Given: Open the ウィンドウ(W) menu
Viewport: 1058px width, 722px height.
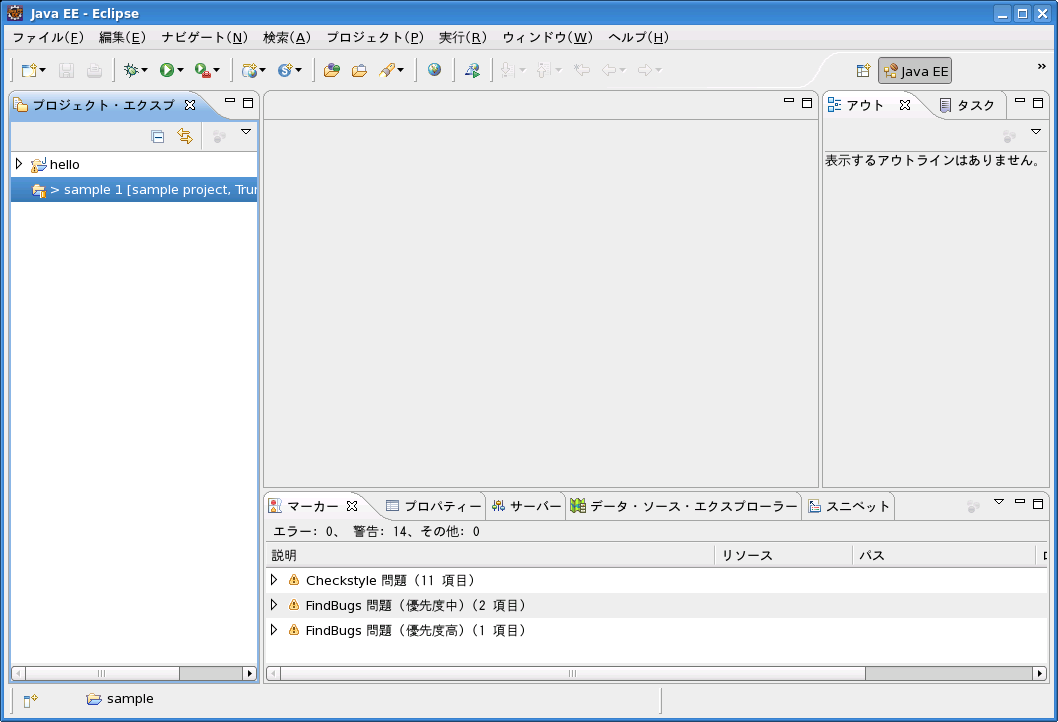Looking at the screenshot, I should click(x=547, y=37).
